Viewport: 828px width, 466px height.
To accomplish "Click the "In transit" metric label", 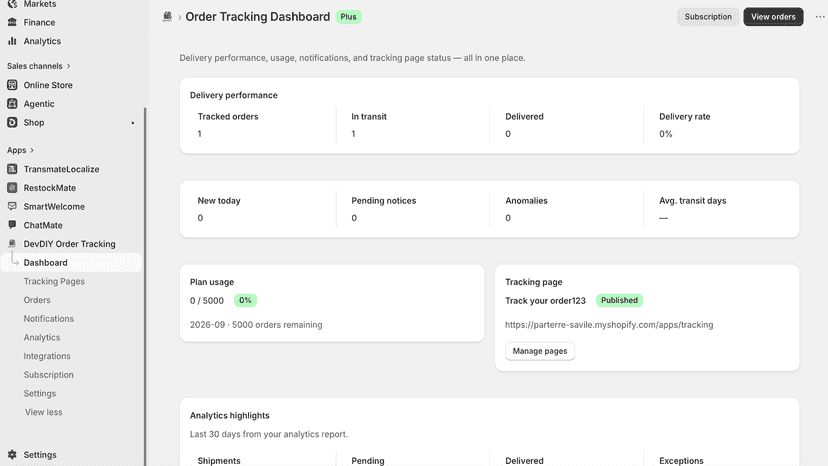I will [x=369, y=116].
